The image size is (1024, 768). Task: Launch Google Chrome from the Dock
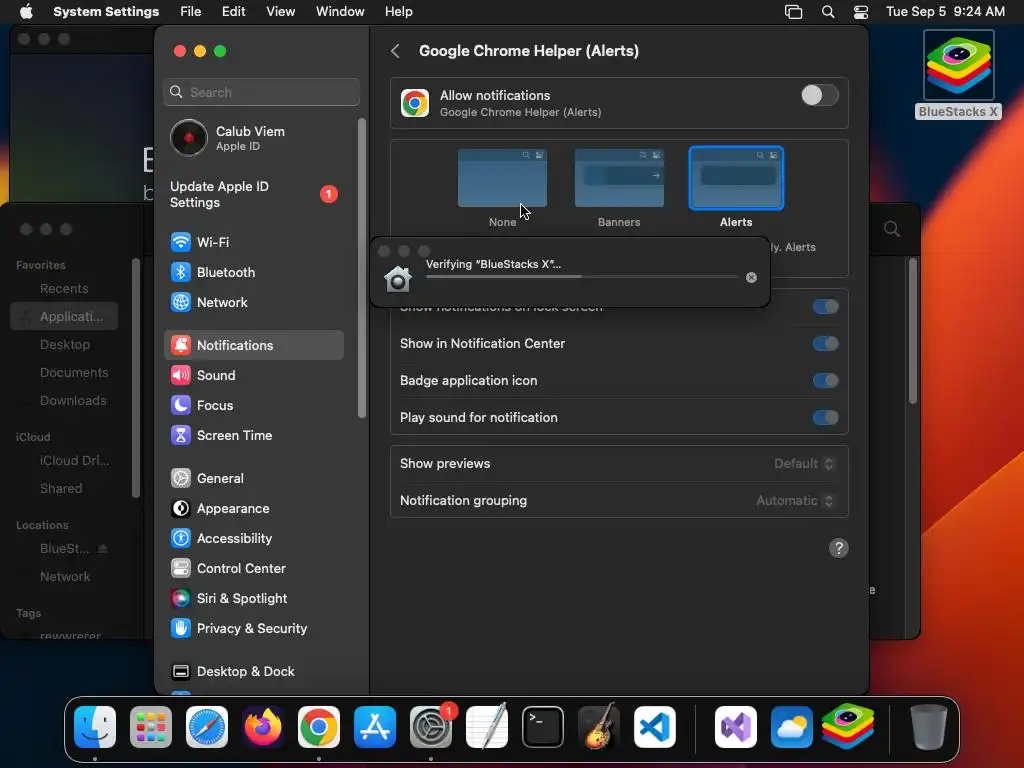point(319,727)
